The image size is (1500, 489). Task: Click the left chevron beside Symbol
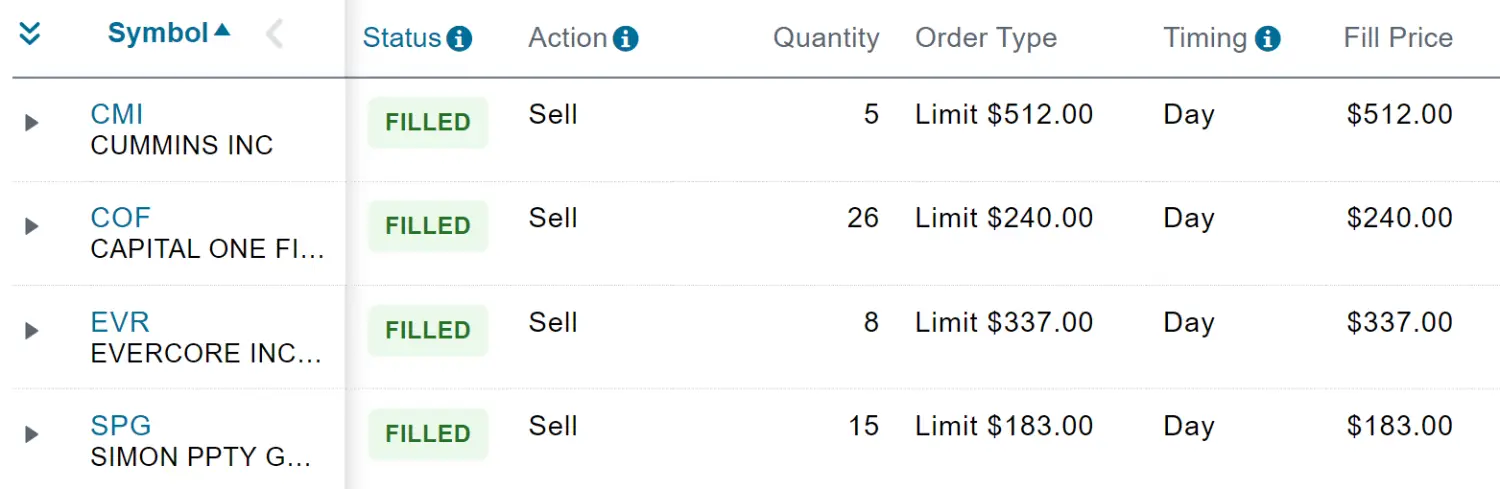[x=274, y=34]
